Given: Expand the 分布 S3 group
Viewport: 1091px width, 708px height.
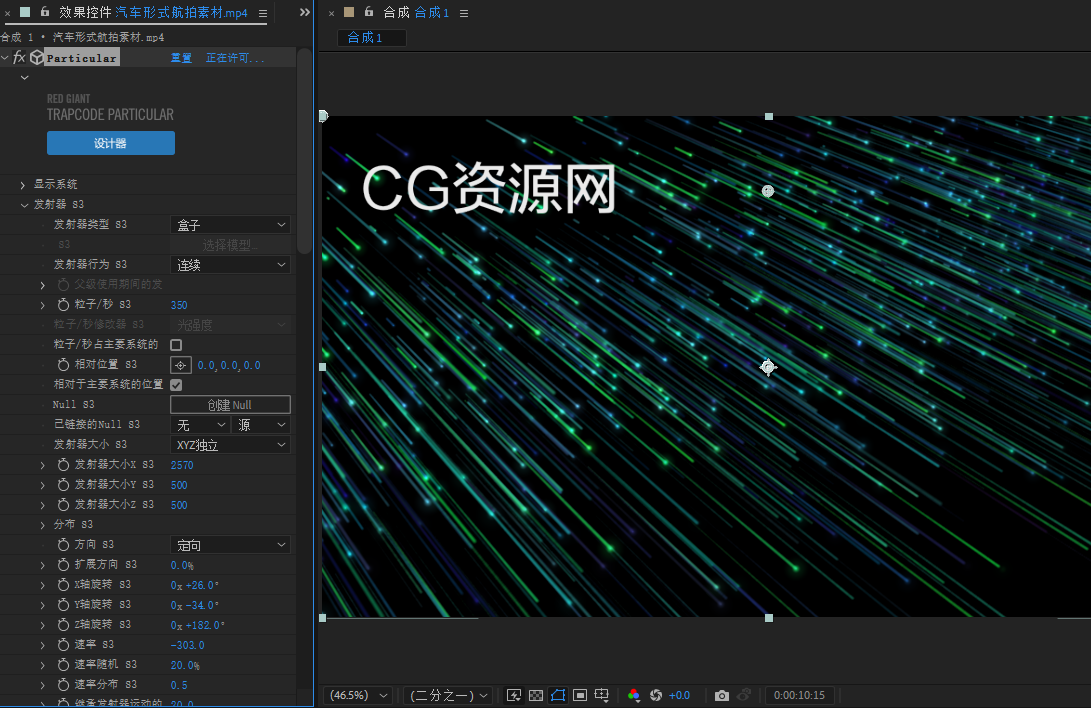Looking at the screenshot, I should 42,525.
